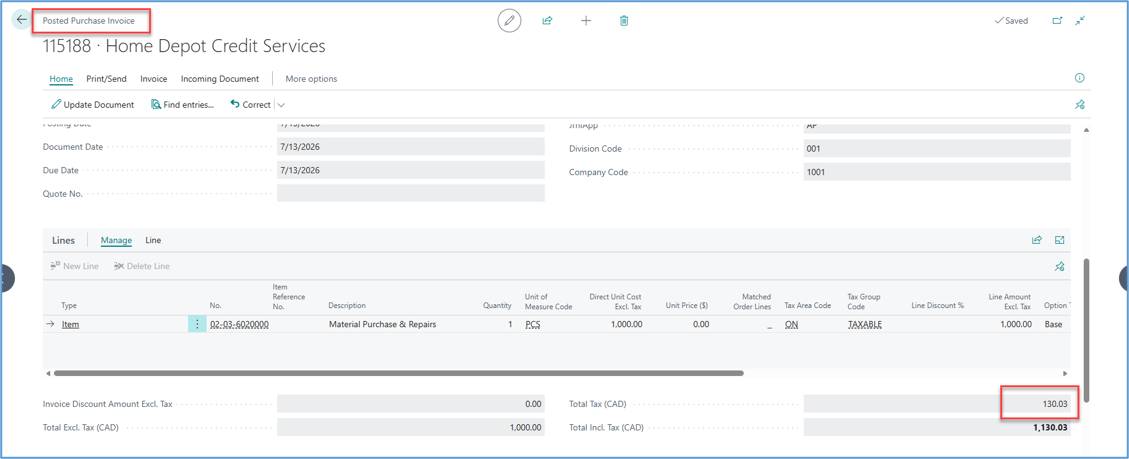Click the greyed New Line button
Viewport: 1129px width, 459px height.
pyautogui.click(x=74, y=266)
